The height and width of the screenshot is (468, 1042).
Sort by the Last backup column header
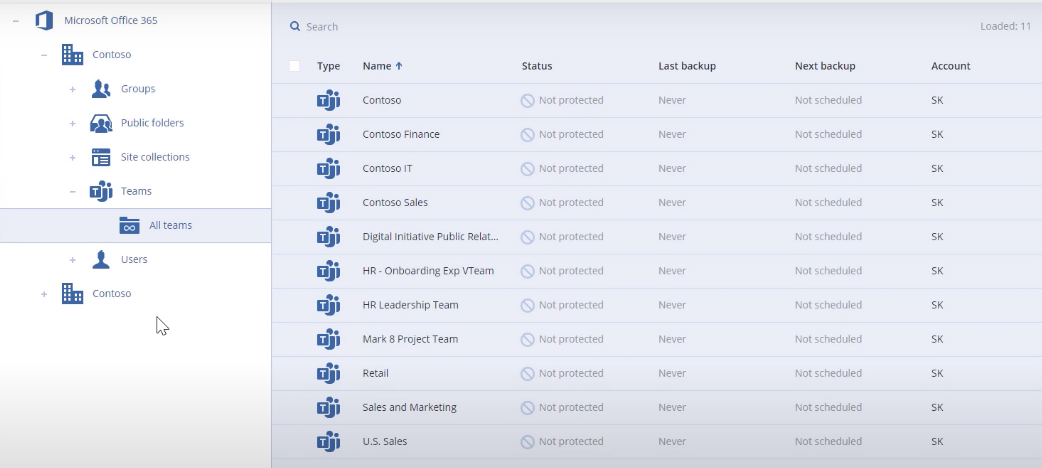click(687, 66)
